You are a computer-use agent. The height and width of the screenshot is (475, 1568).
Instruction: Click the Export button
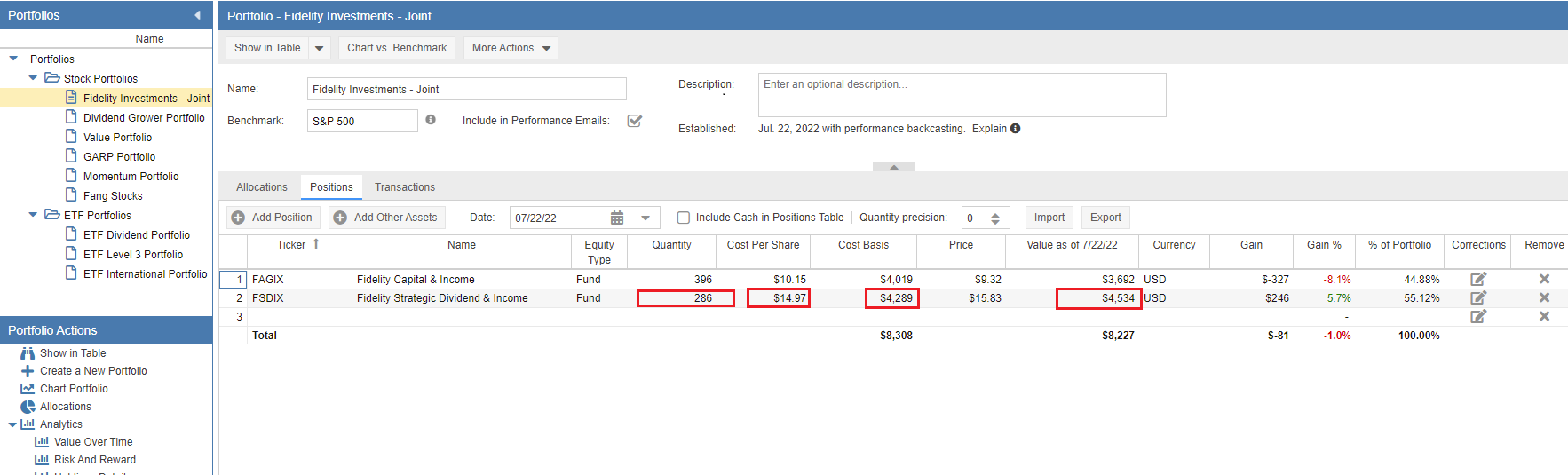coord(1105,218)
